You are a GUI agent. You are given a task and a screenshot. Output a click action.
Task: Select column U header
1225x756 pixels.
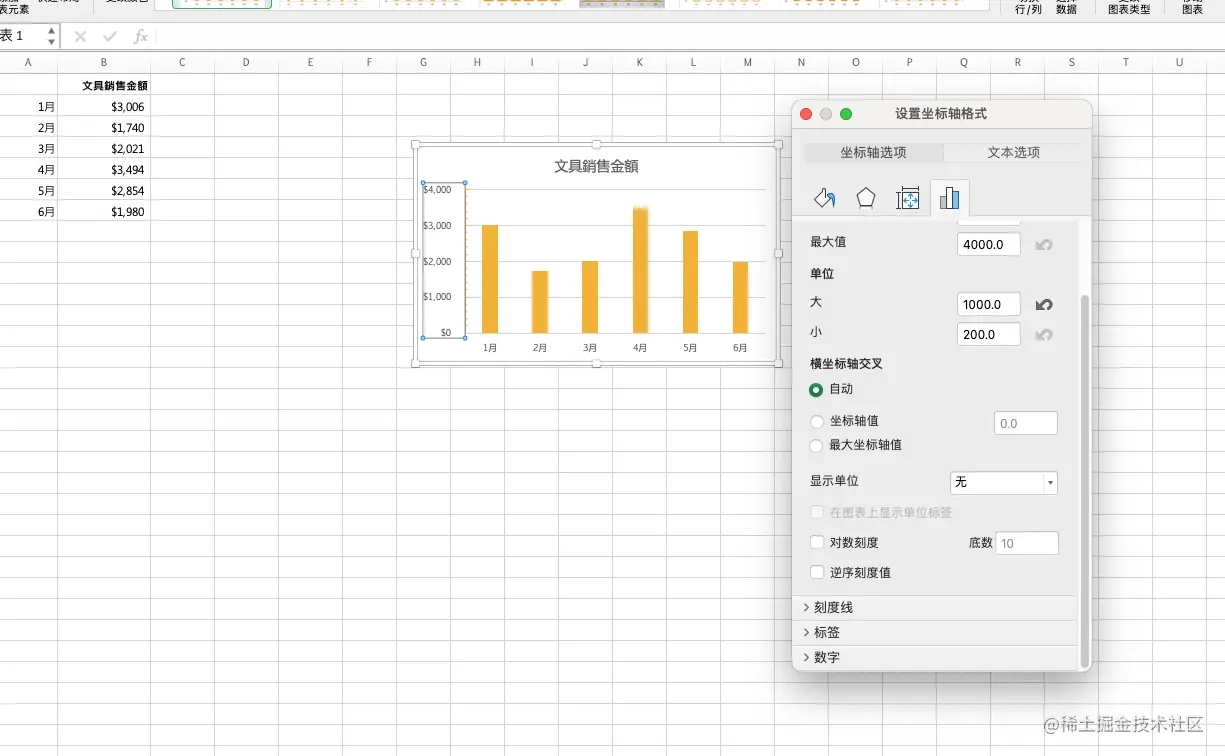click(1180, 63)
